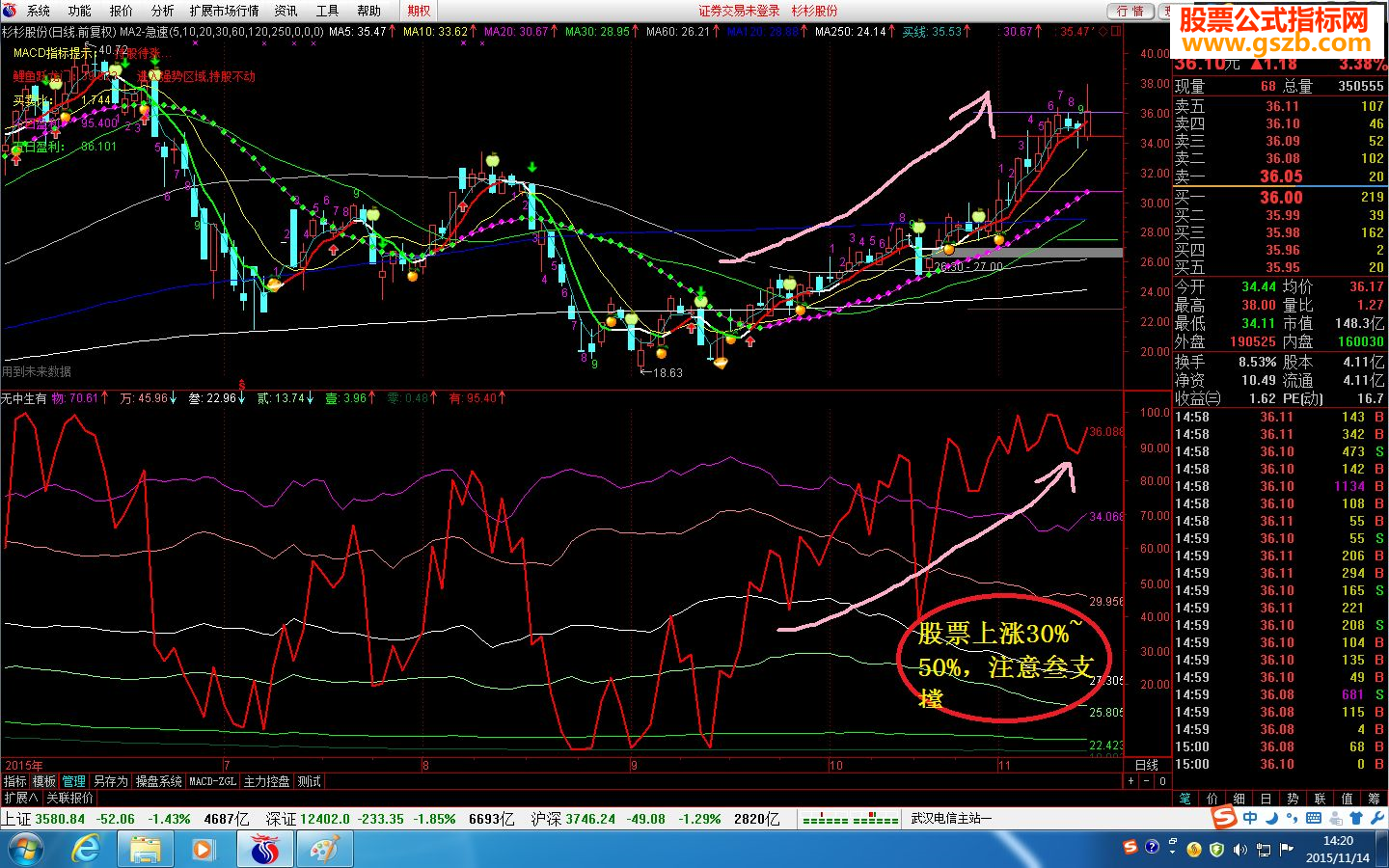Select the 值 tab under trade list

[1348, 799]
